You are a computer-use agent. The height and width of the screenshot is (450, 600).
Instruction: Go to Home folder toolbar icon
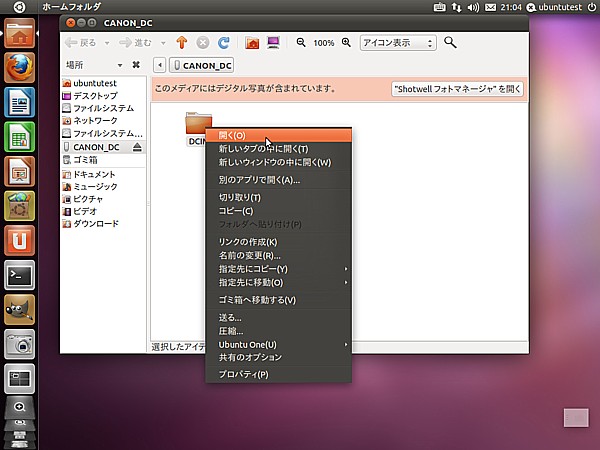pos(252,42)
